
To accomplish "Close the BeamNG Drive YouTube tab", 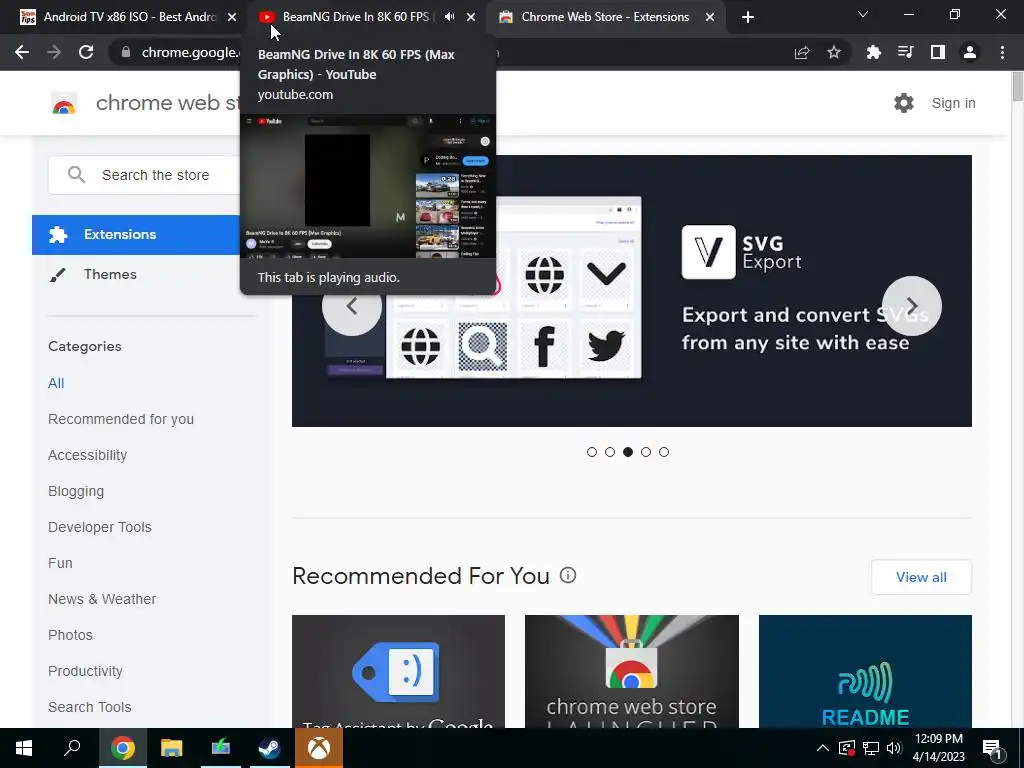I will coord(471,17).
